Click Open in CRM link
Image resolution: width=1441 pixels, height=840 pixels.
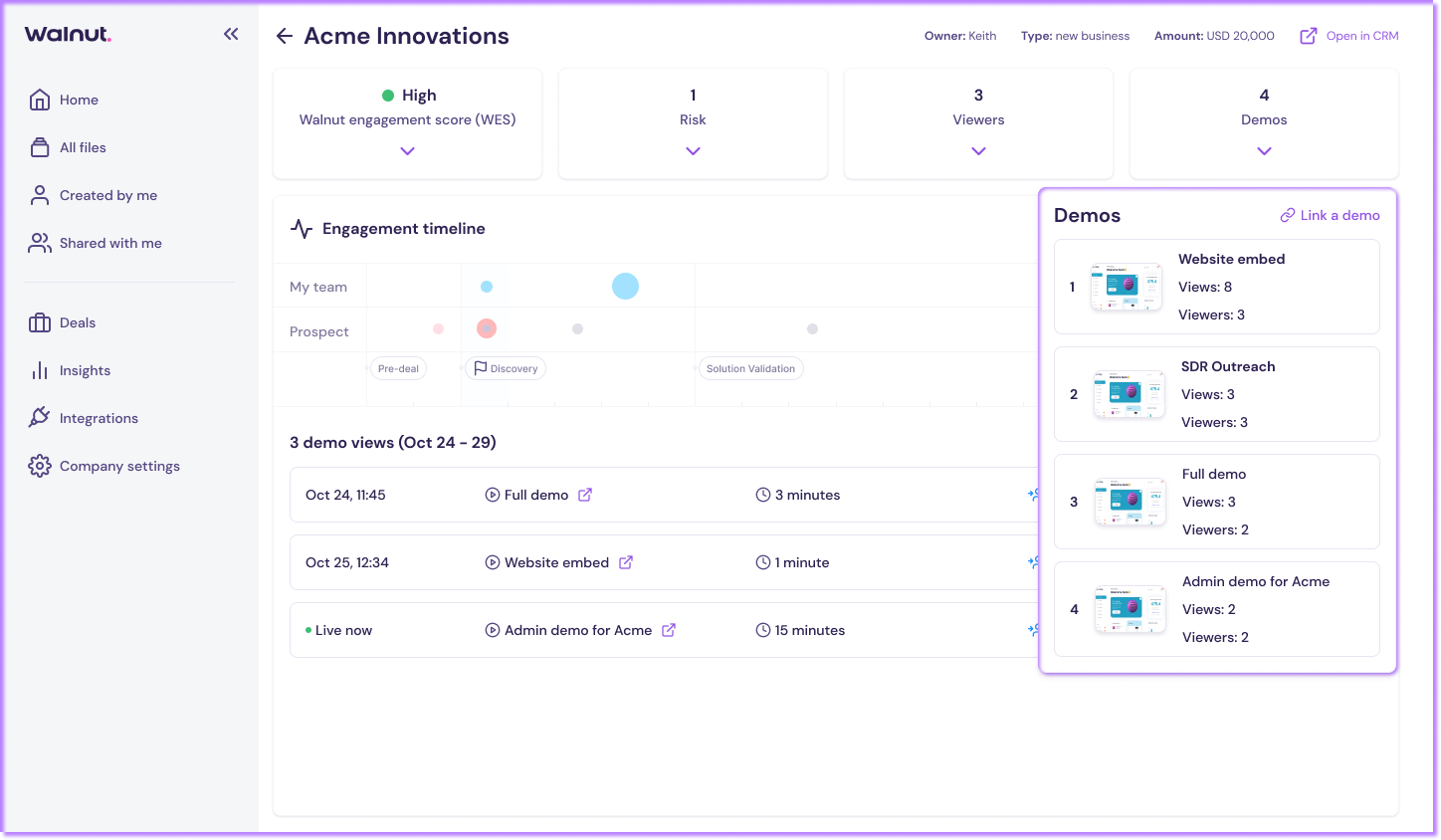click(x=1349, y=36)
